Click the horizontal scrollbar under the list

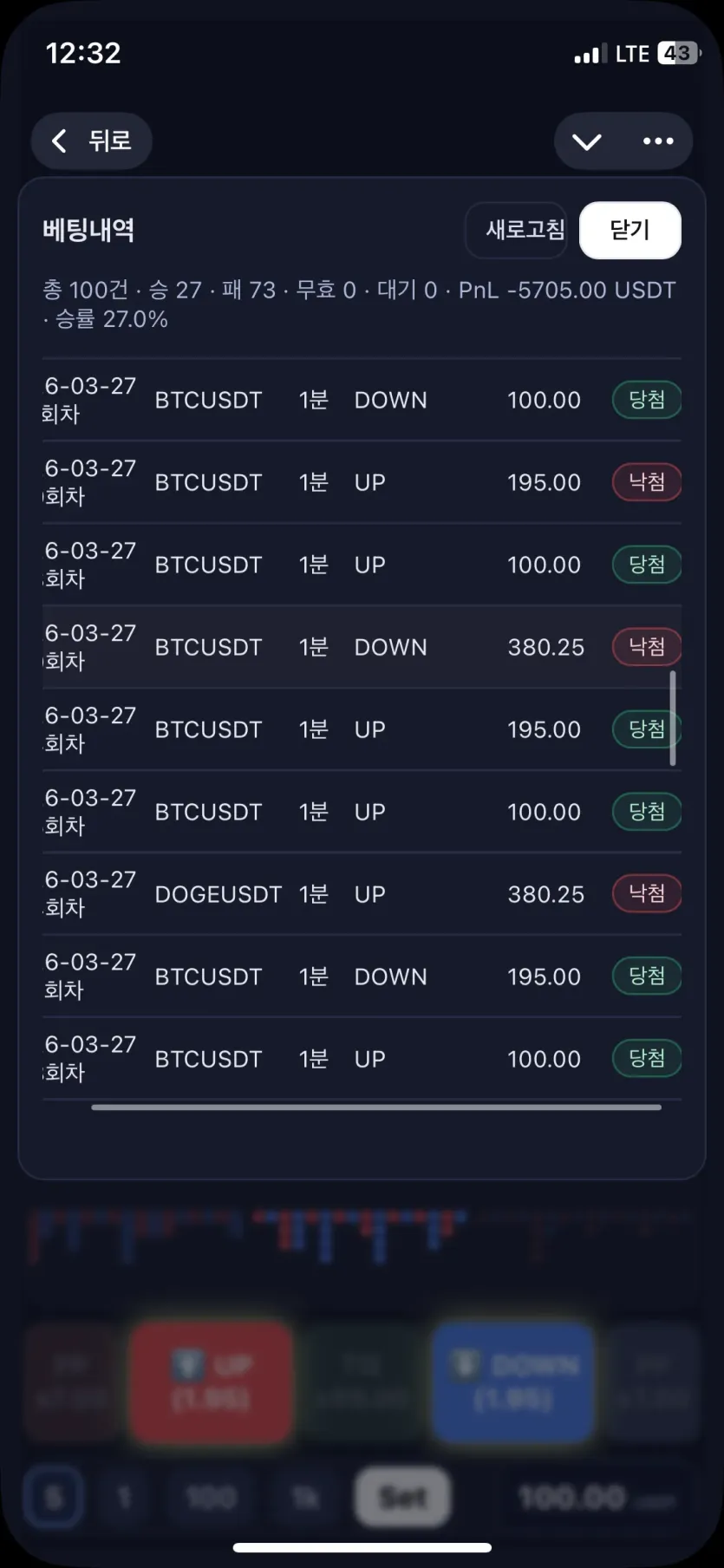[376, 1107]
